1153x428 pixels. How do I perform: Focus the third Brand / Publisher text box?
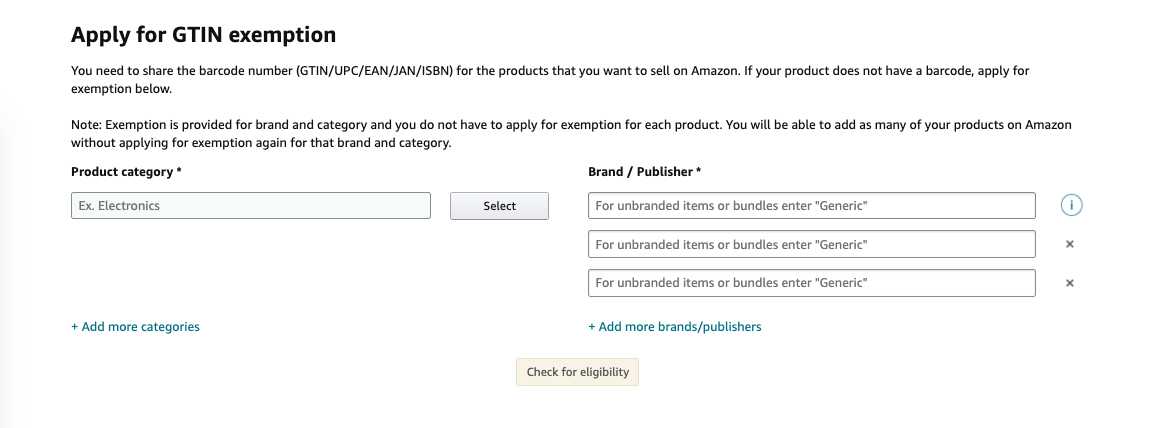click(x=812, y=283)
